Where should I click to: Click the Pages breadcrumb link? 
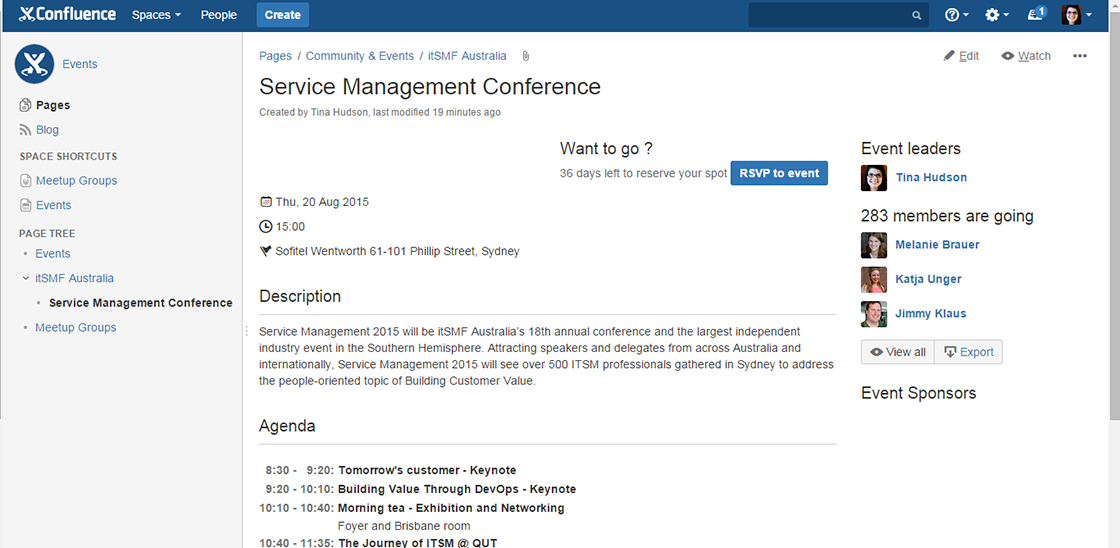275,56
